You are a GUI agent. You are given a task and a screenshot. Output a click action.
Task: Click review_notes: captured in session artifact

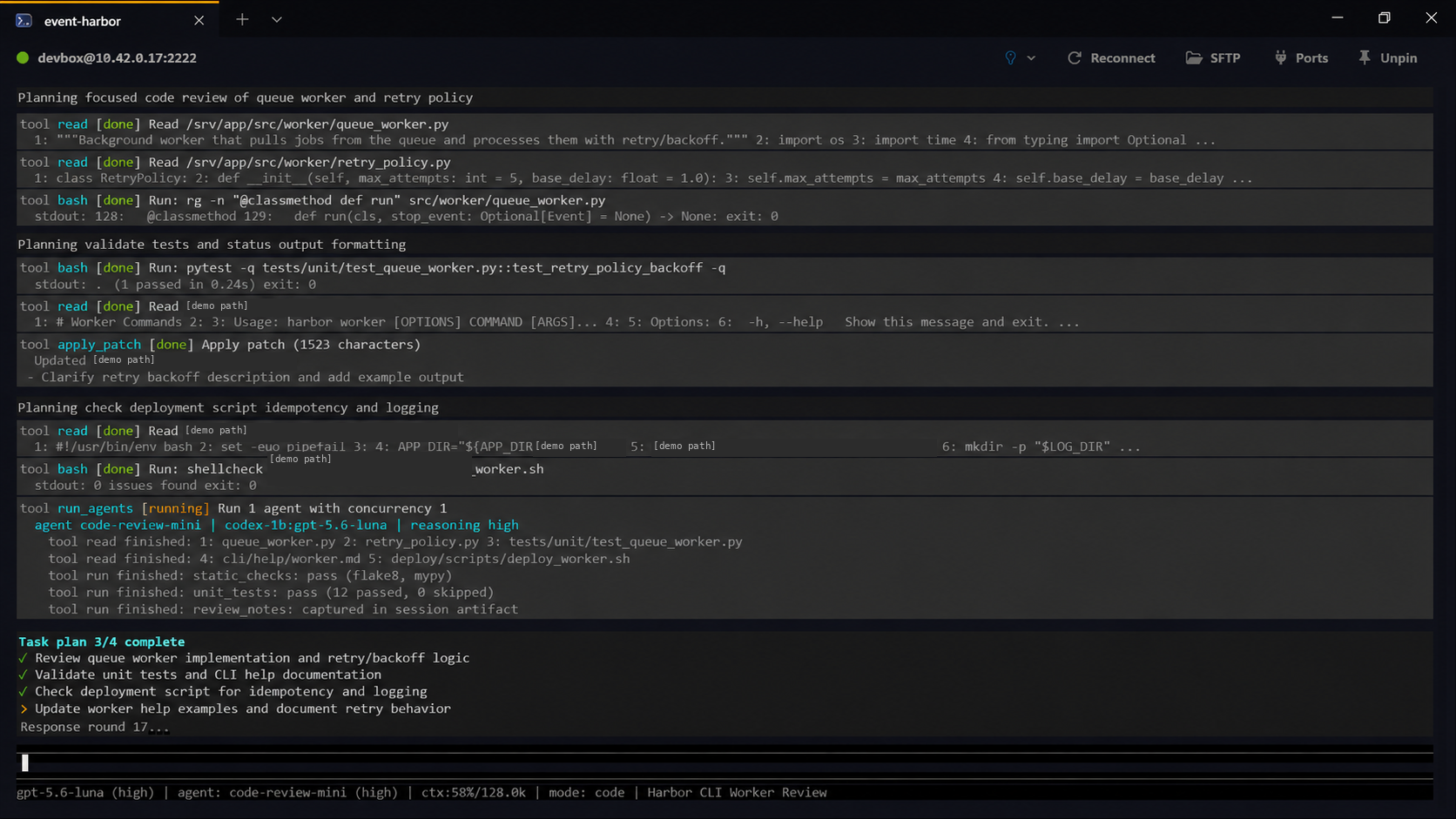tap(283, 609)
